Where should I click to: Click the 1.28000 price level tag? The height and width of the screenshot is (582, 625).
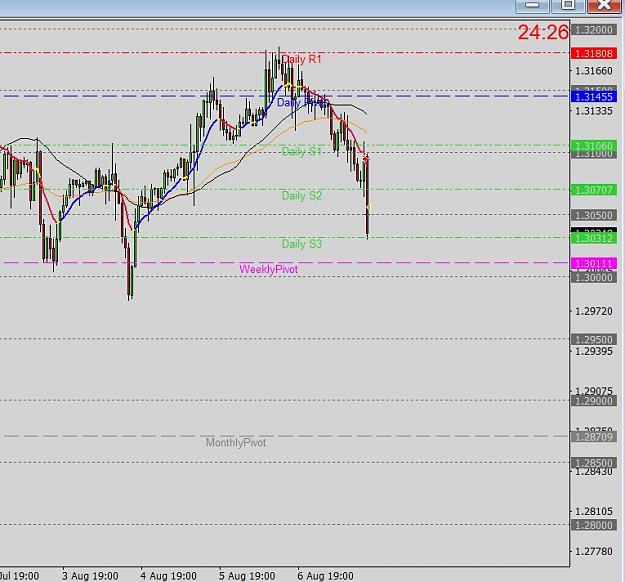[594, 525]
